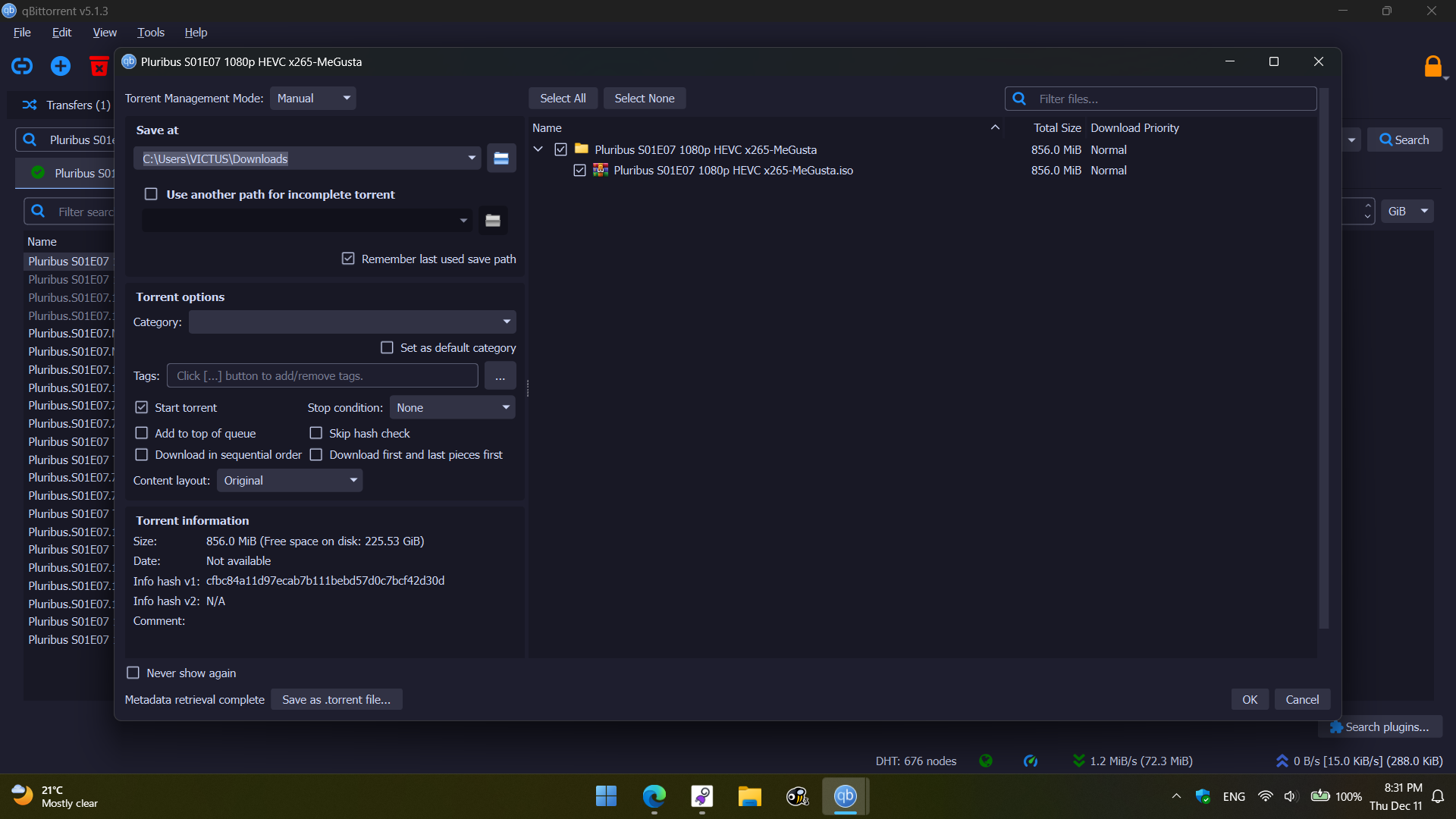This screenshot has width=1456, height=819.
Task: Click the Add Torrent Link toolbar icon
Action: click(x=22, y=67)
